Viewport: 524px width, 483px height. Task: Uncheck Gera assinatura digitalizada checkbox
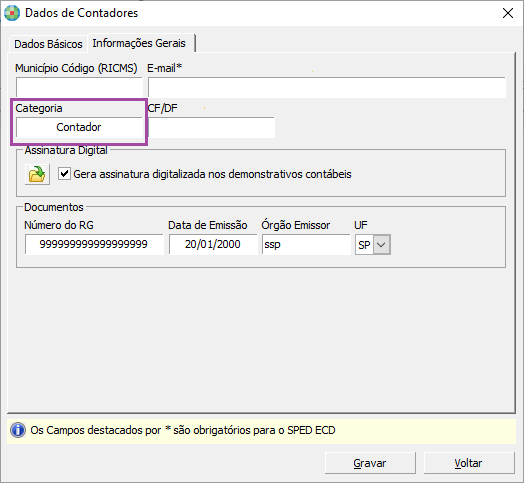64,174
